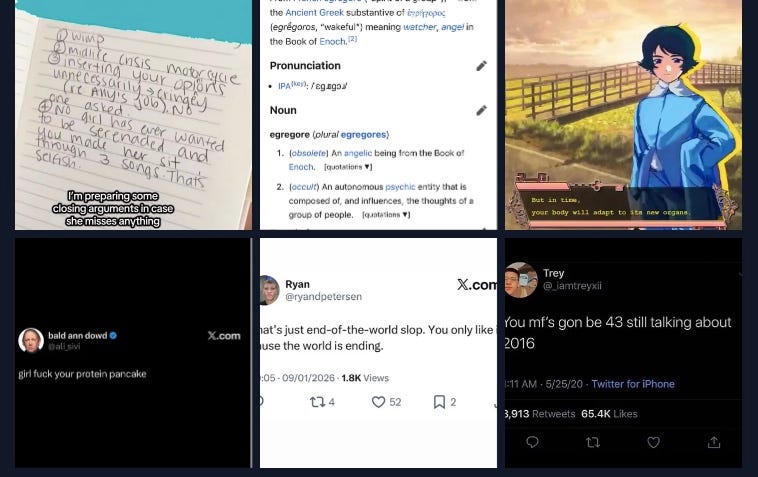Click Ryan's avatar photo
Image resolution: width=758 pixels, height=477 pixels.
coord(269,290)
